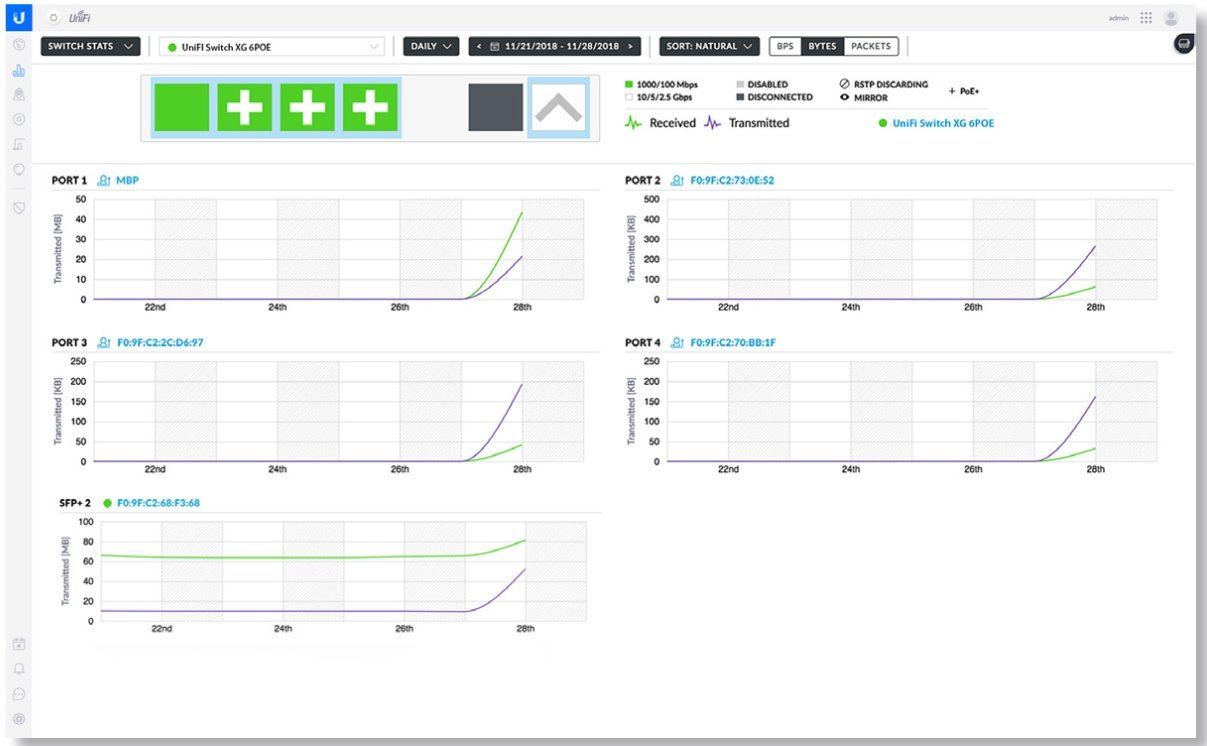
Task: Open the notifications bell in sidebar
Action: (x=19, y=668)
